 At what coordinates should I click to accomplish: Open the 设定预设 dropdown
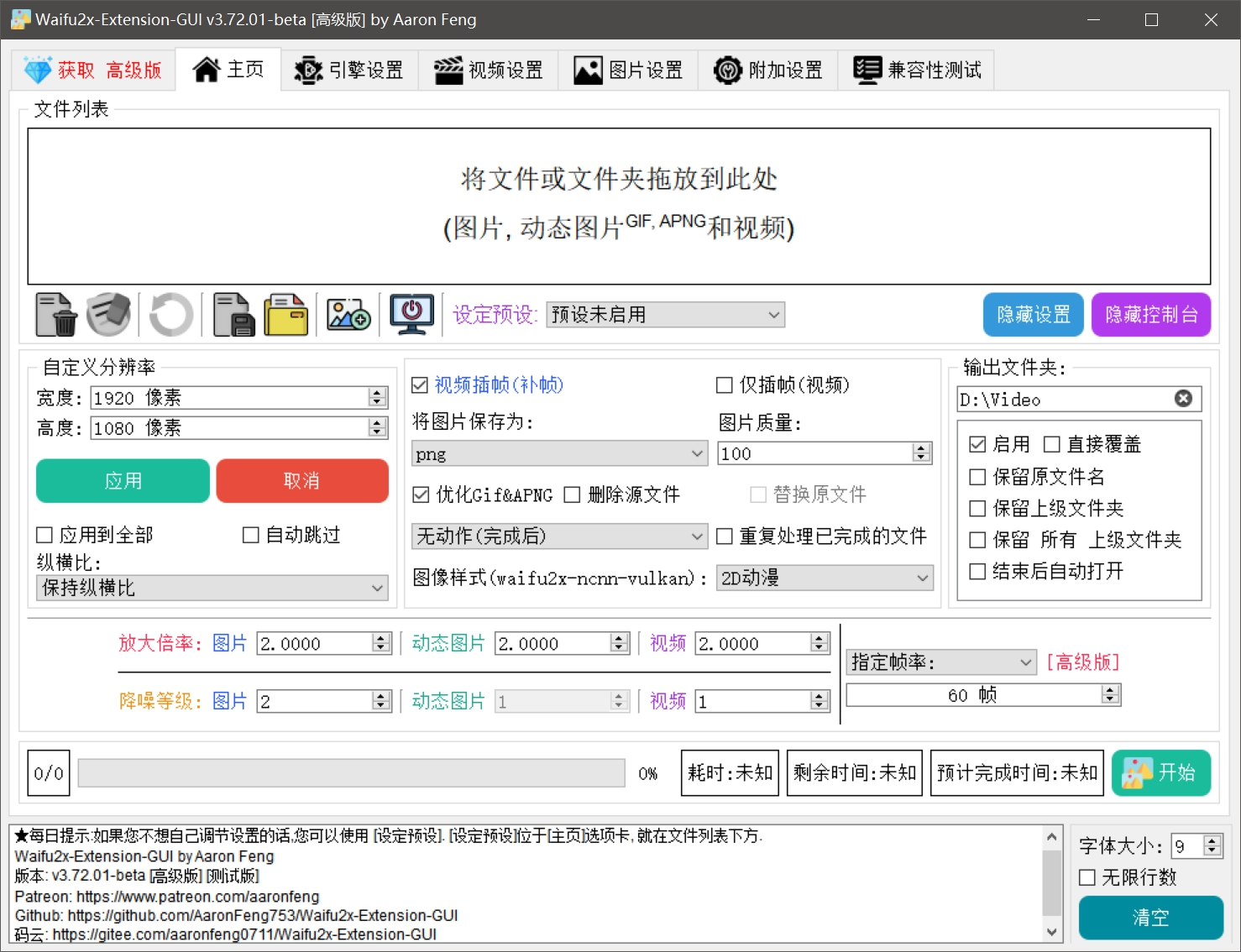(665, 315)
